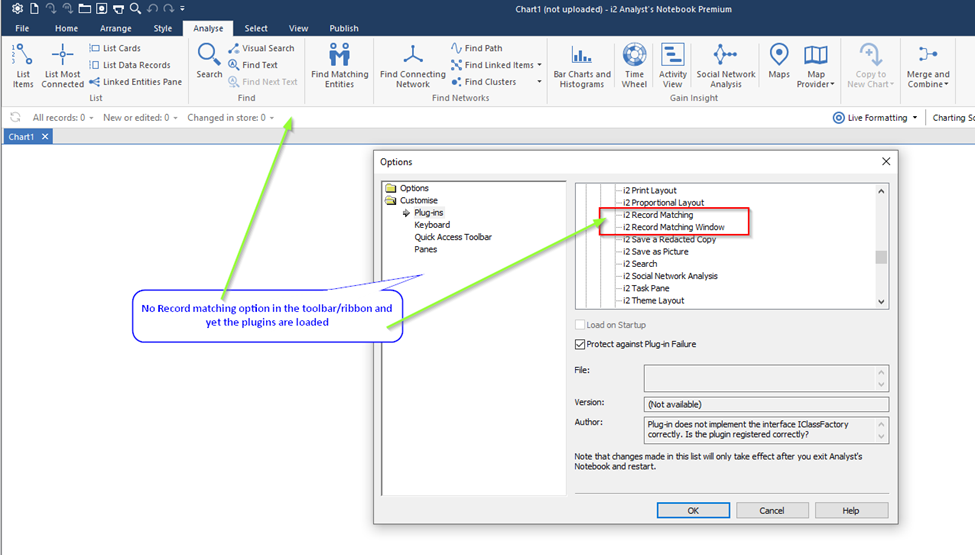The height and width of the screenshot is (555, 975).
Task: Expand the Merge and Combine dropdown arrow
Action: [x=946, y=85]
